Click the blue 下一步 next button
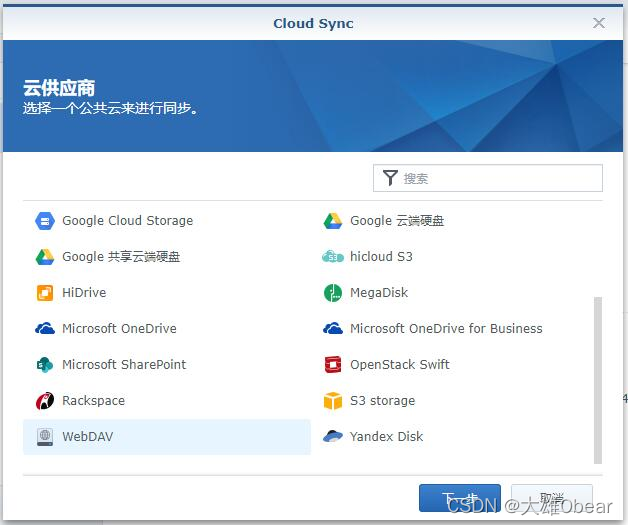 (460, 498)
